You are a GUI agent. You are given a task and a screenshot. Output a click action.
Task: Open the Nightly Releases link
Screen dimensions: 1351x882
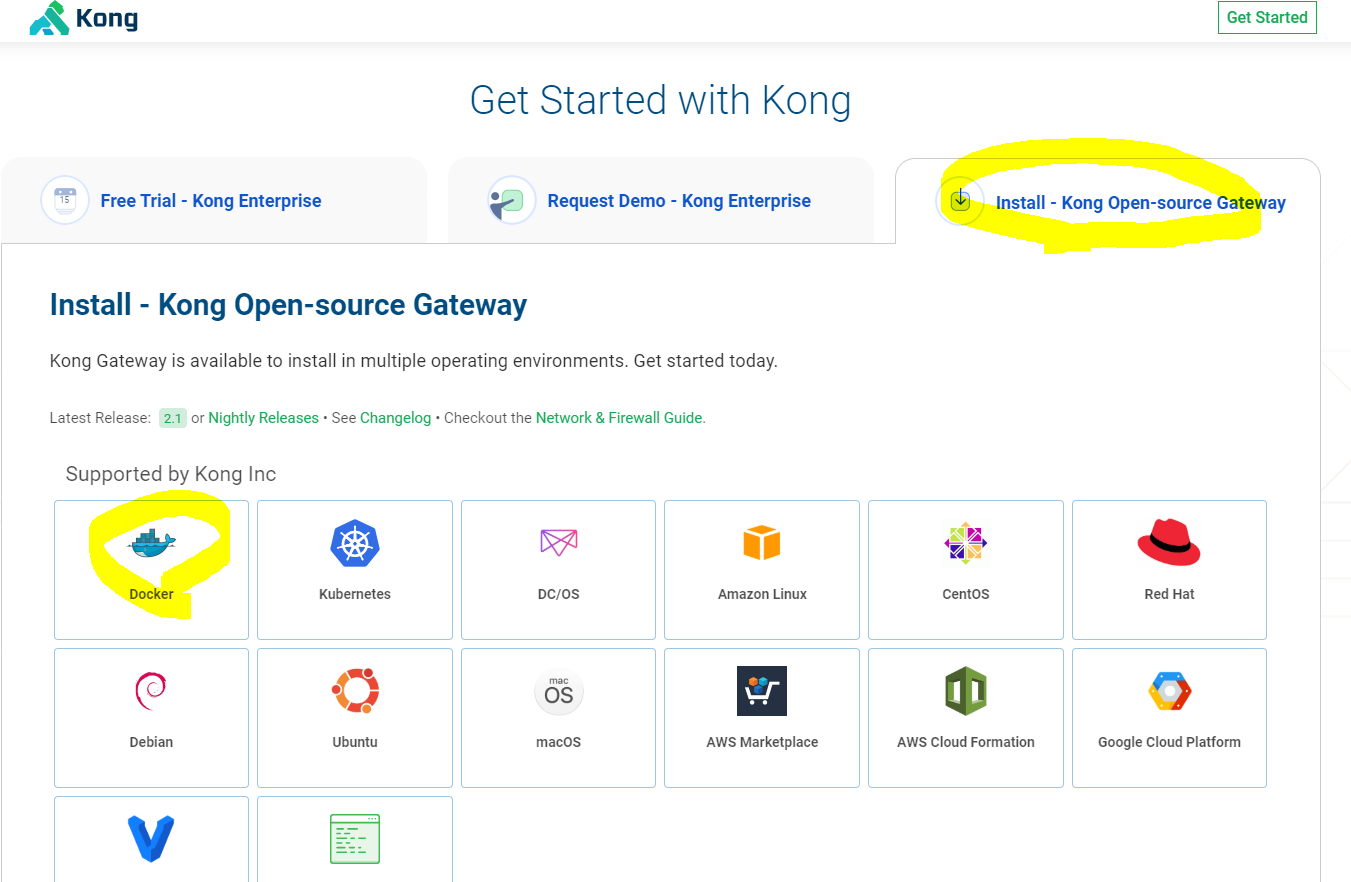pyautogui.click(x=264, y=418)
